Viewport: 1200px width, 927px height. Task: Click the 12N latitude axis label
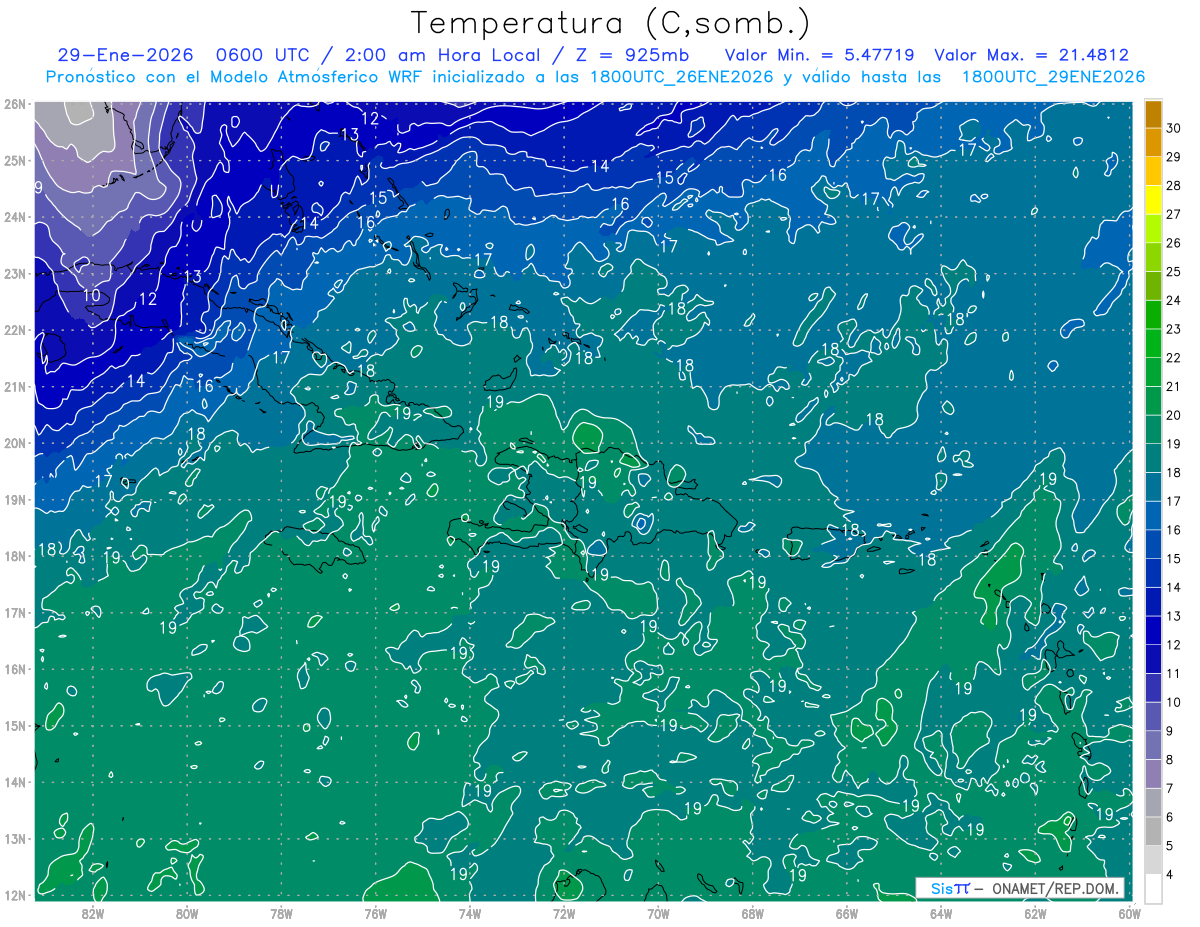(x=15, y=895)
